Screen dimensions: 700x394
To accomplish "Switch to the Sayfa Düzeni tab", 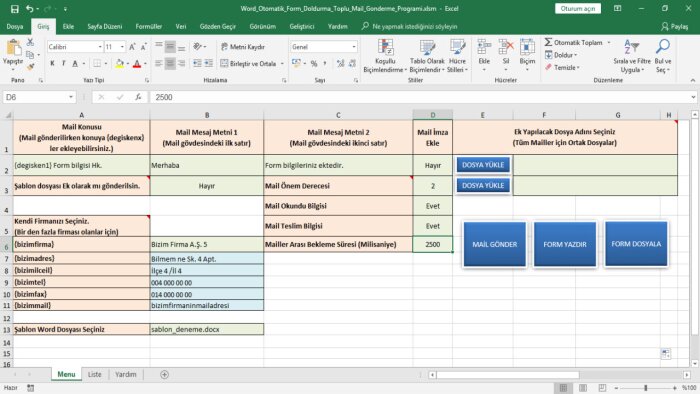I will (104, 27).
